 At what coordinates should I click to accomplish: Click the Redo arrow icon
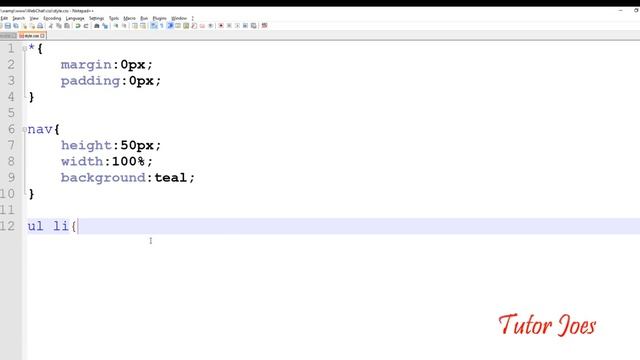86,26
